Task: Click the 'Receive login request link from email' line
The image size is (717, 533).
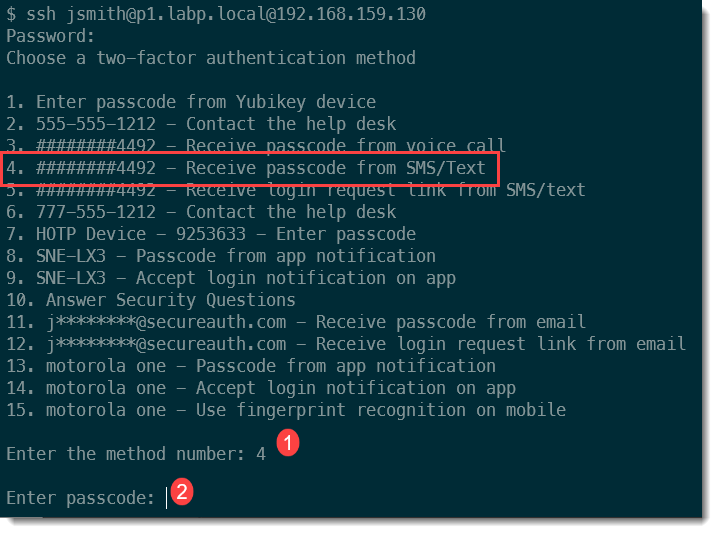Action: (x=346, y=344)
